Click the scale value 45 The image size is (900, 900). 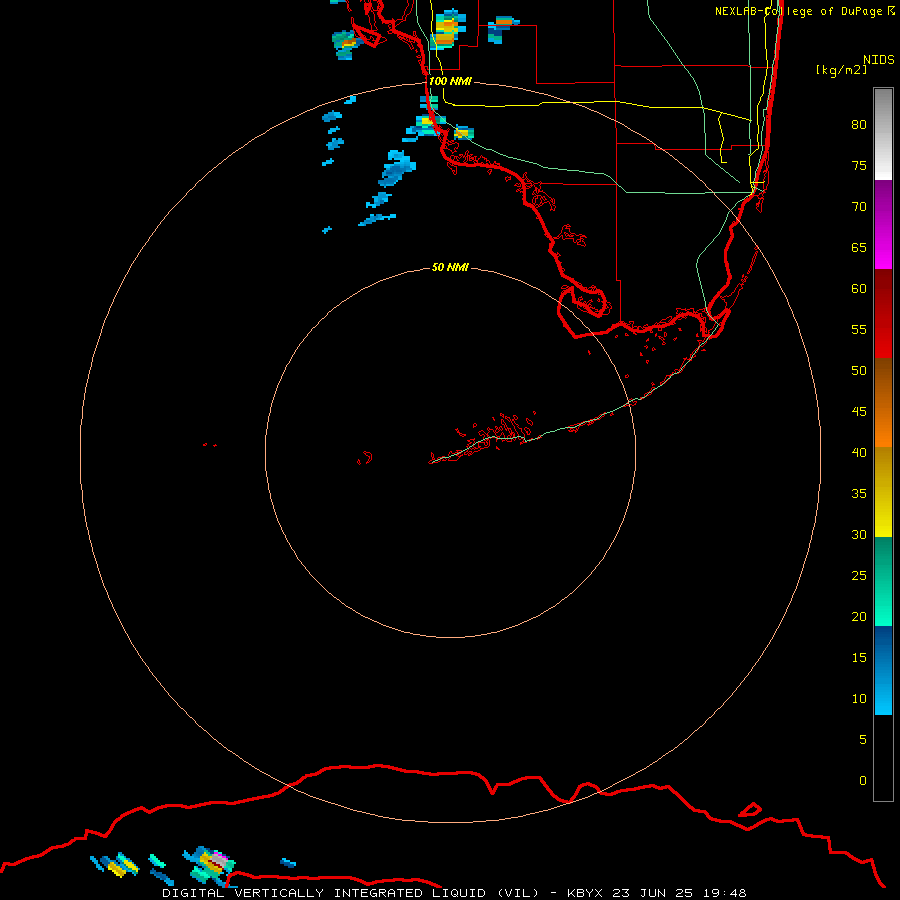click(x=859, y=412)
